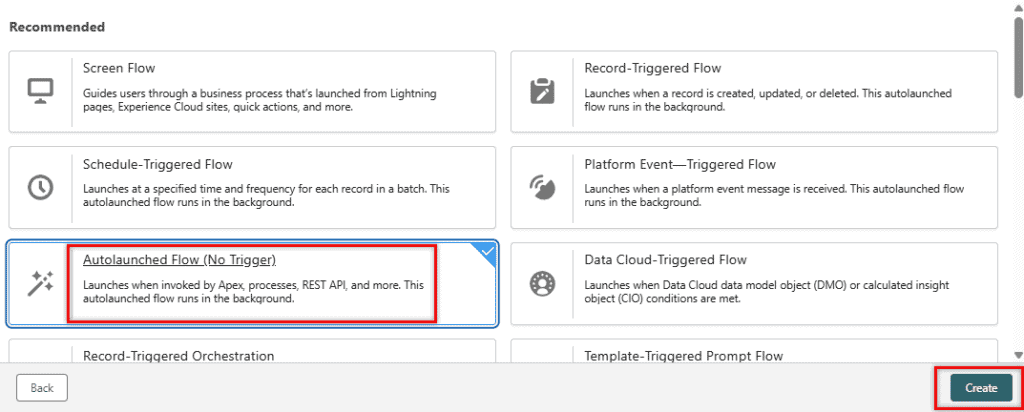Click the Screen Flow monitor icon
The image size is (1024, 412).
pyautogui.click(x=40, y=91)
